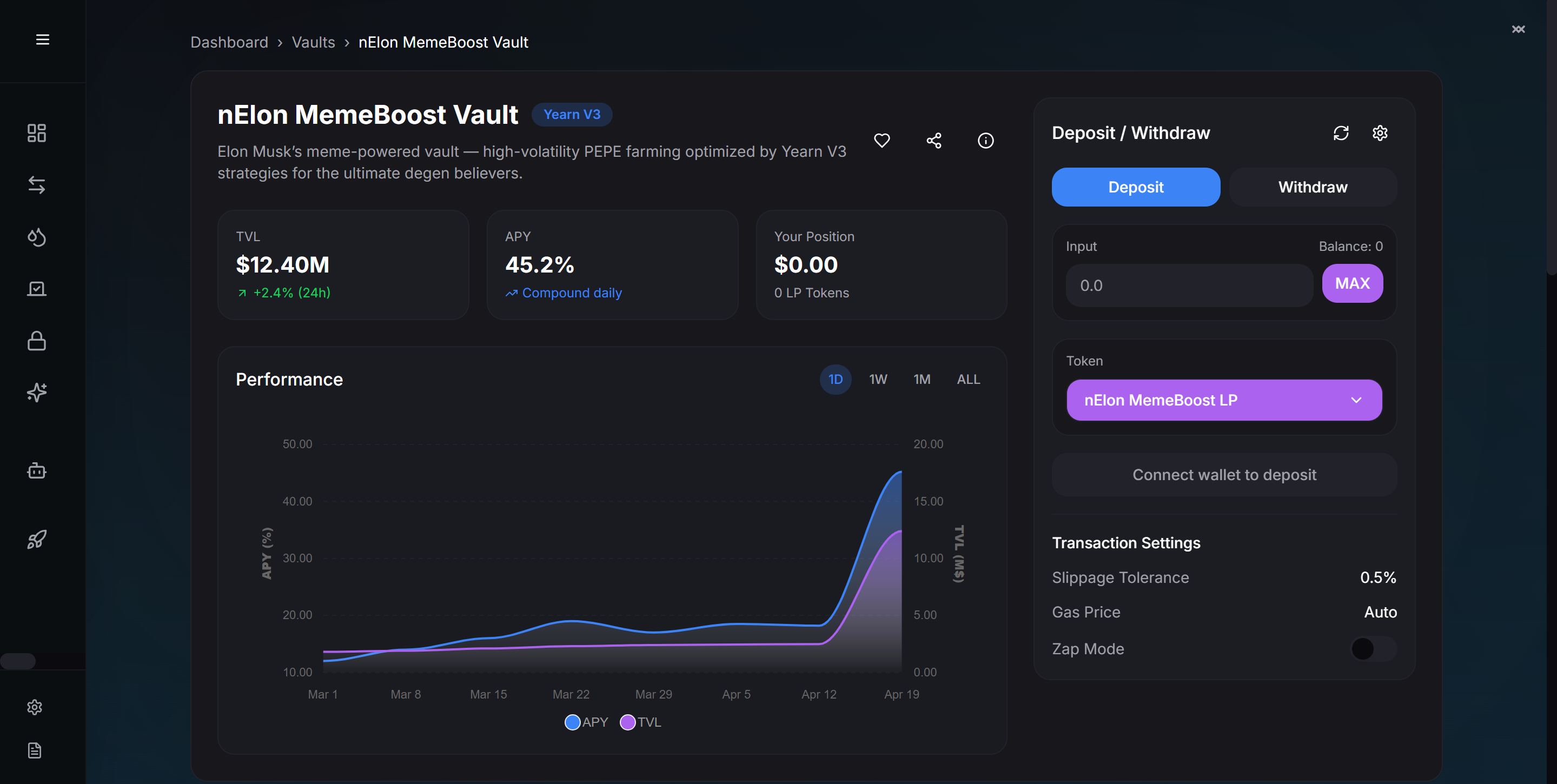
Task: Click Connect wallet to deposit
Action: pos(1224,475)
